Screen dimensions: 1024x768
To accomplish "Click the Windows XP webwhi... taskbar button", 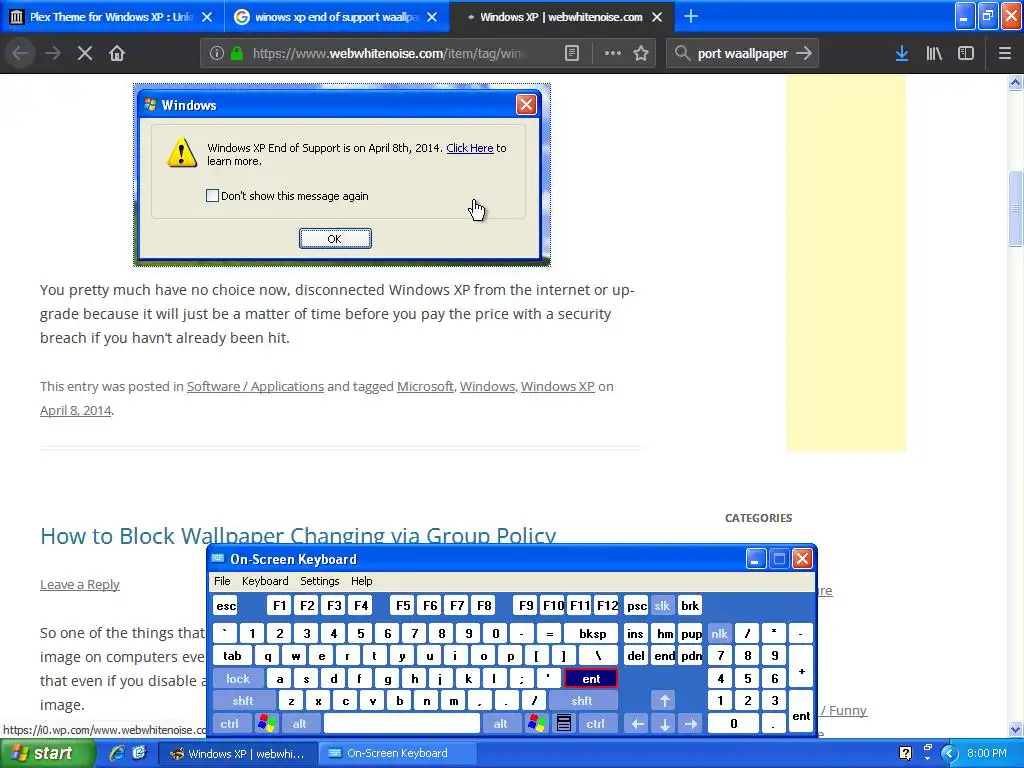I will click(x=238, y=754).
